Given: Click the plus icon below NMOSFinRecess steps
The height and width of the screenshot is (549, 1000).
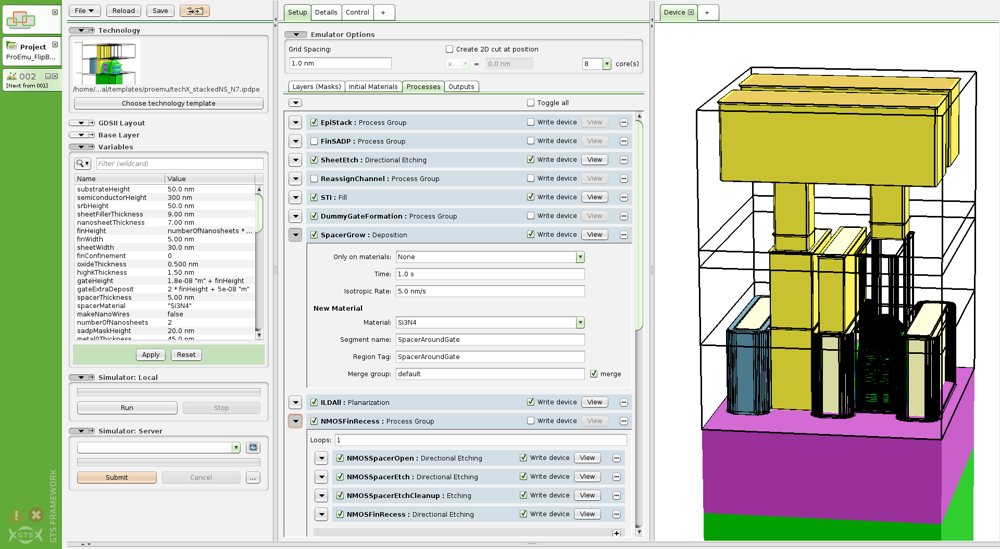Looking at the screenshot, I should pos(616,533).
